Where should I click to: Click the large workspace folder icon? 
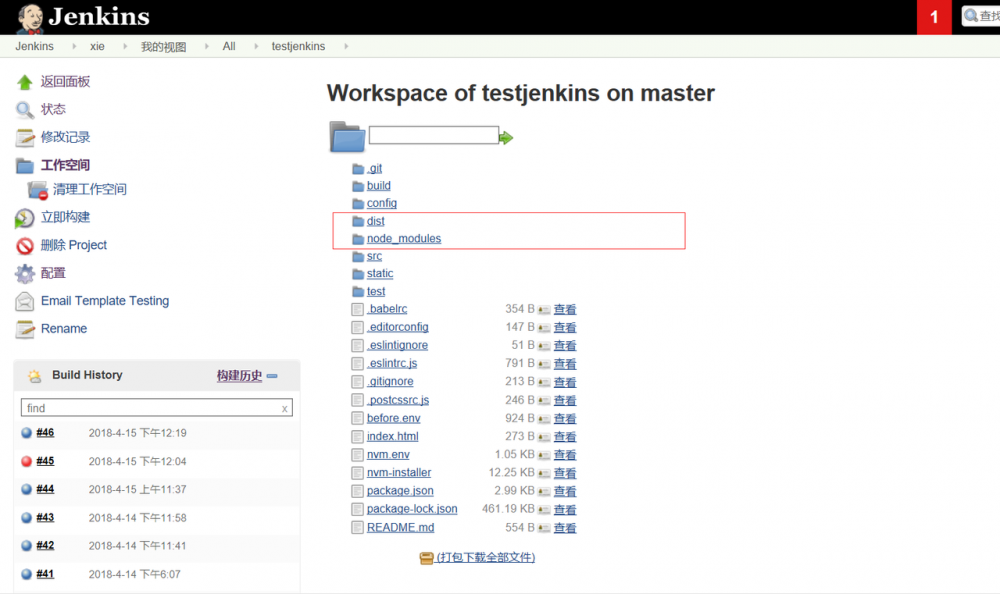click(346, 137)
